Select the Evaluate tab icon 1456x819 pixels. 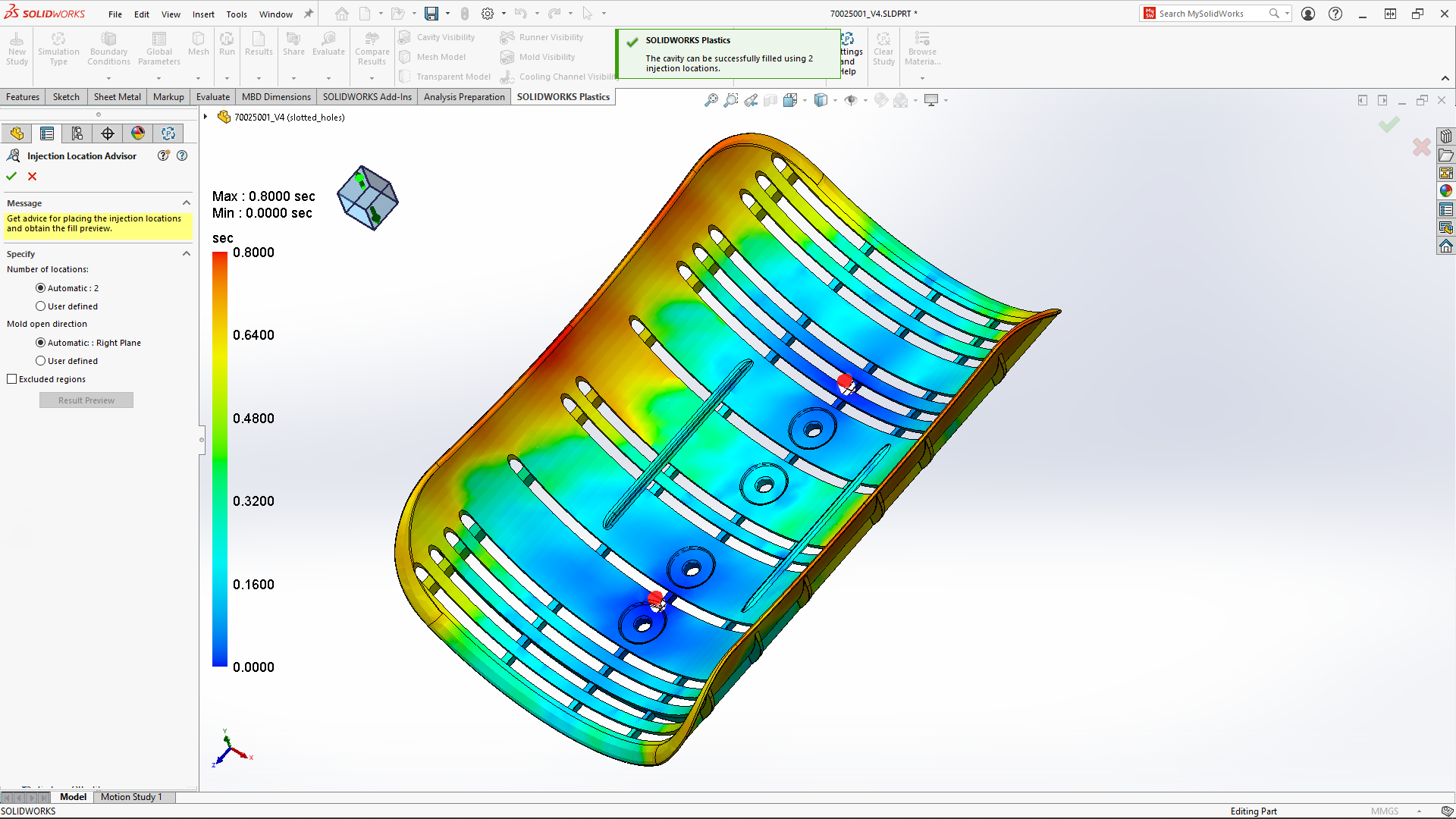(213, 96)
